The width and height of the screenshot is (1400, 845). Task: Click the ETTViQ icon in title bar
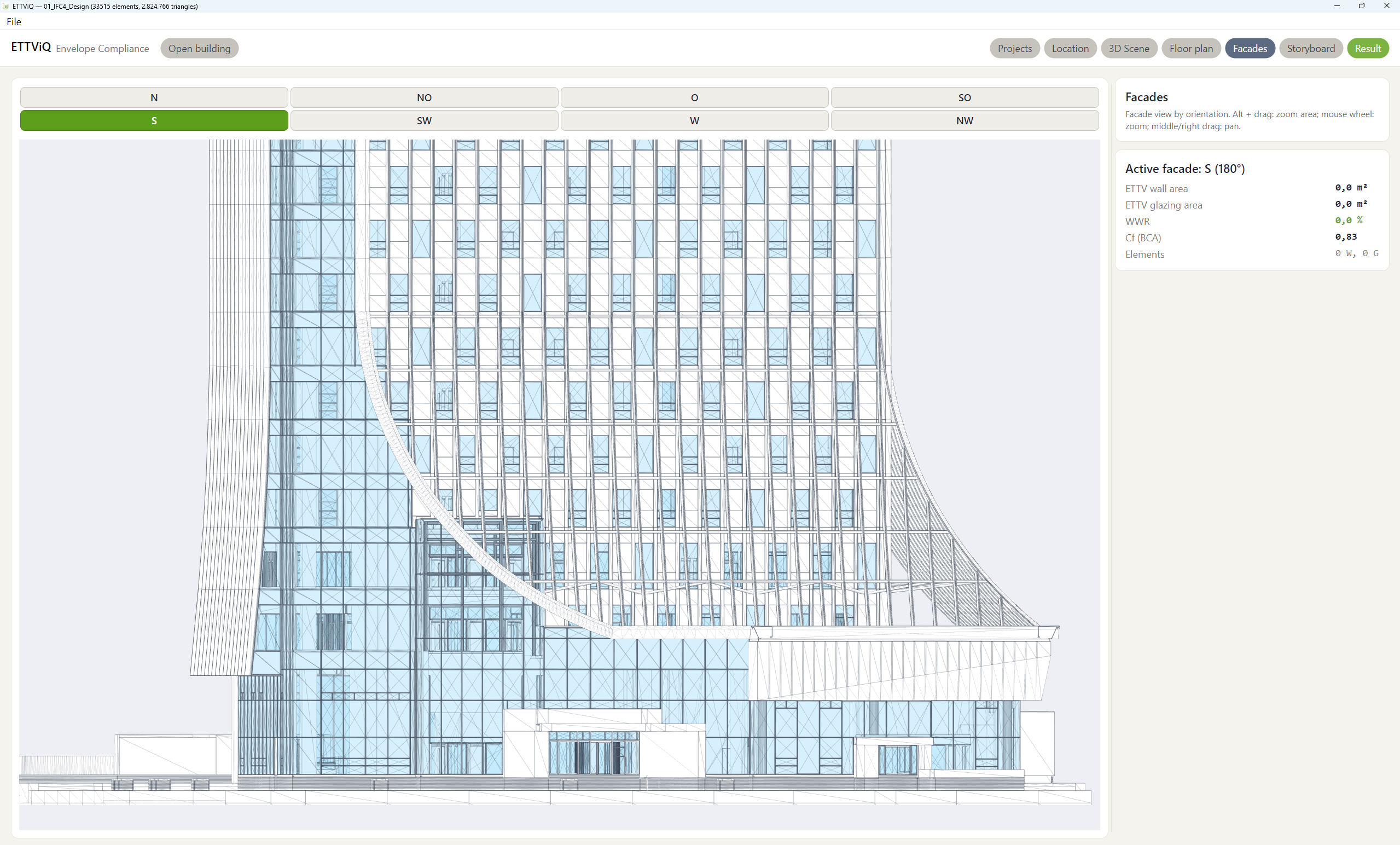click(x=6, y=6)
